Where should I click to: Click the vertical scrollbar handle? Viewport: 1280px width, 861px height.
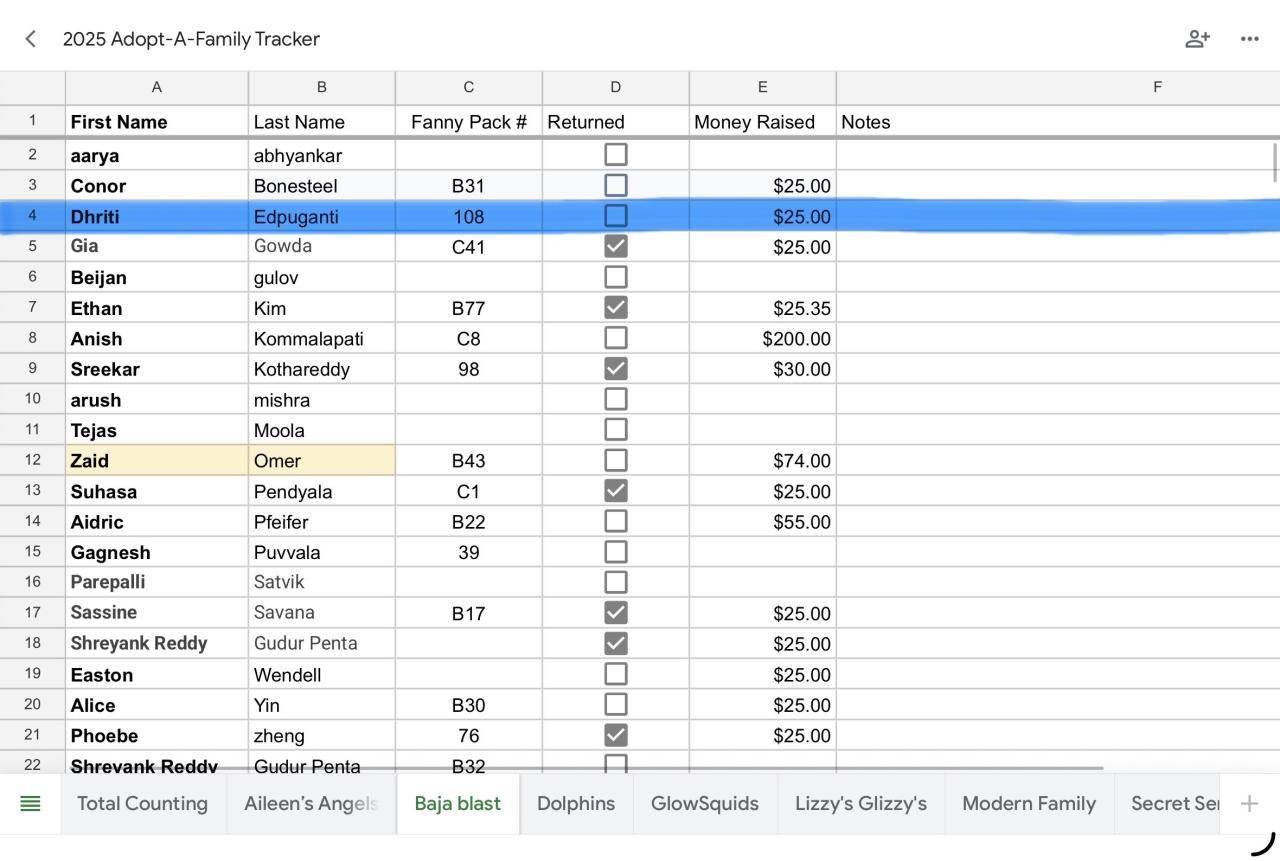pyautogui.click(x=1275, y=163)
